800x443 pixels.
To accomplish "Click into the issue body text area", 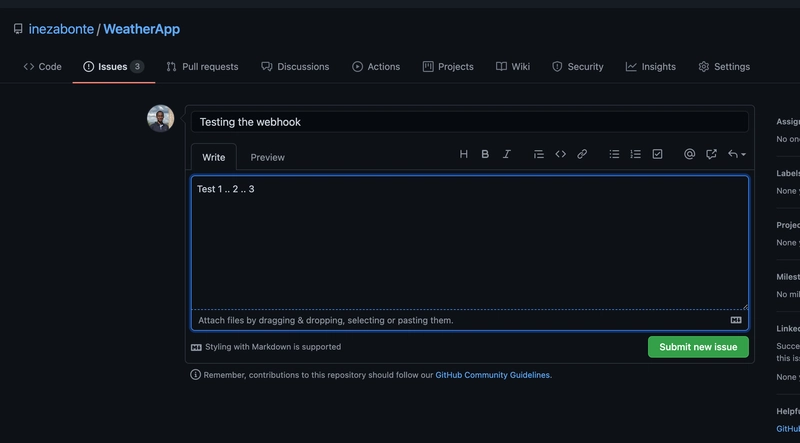I will pyautogui.click(x=469, y=243).
